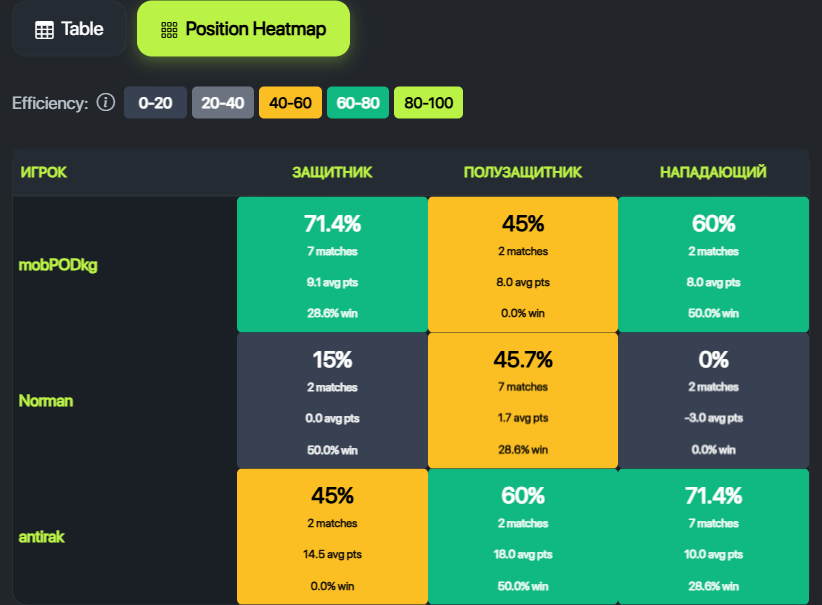Click the Efficiency info icon

106,103
